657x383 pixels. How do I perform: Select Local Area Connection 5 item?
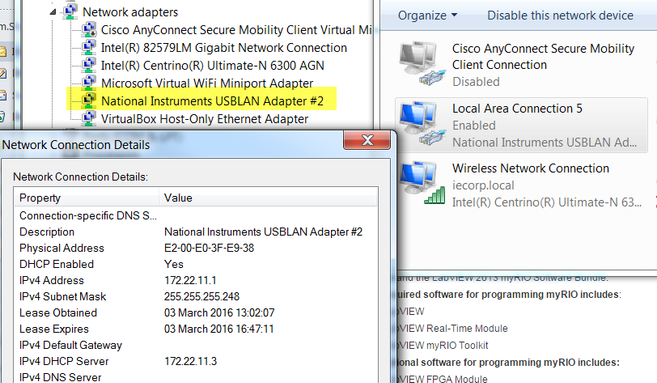pos(521,125)
